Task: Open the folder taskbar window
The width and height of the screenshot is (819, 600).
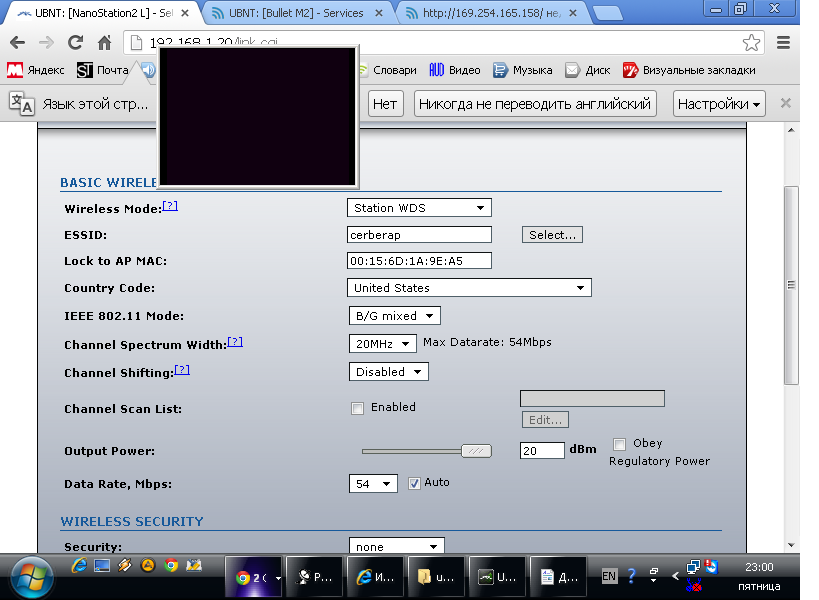Action: click(437, 577)
